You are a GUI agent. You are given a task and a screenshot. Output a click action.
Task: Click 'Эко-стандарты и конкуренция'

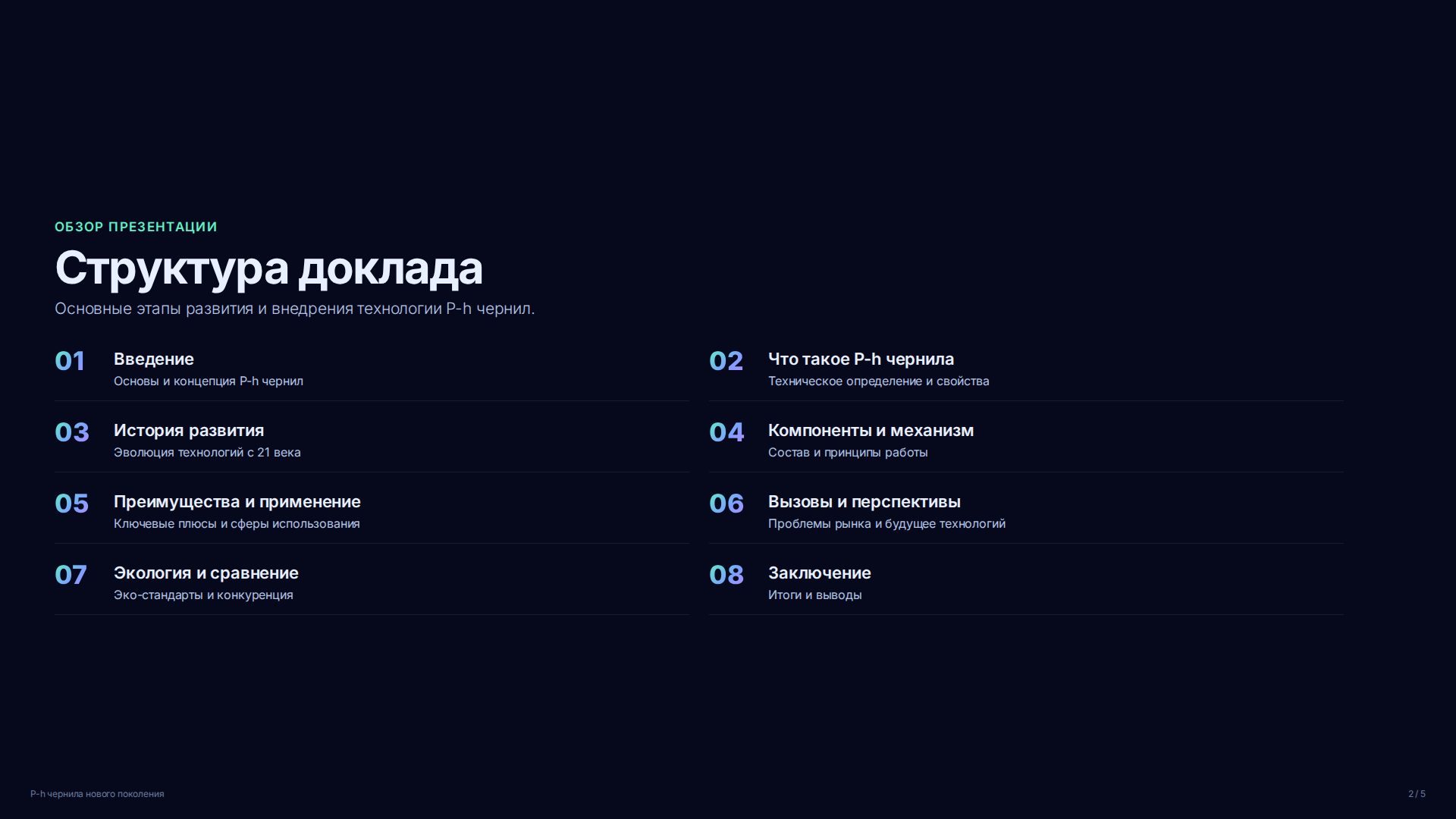click(x=203, y=595)
